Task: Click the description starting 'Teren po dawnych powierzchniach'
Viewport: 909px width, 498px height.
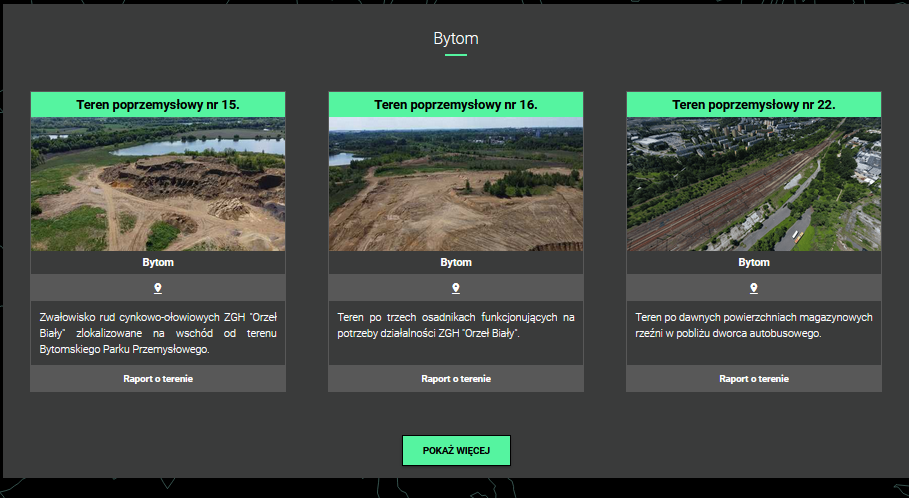Action: pyautogui.click(x=754, y=325)
